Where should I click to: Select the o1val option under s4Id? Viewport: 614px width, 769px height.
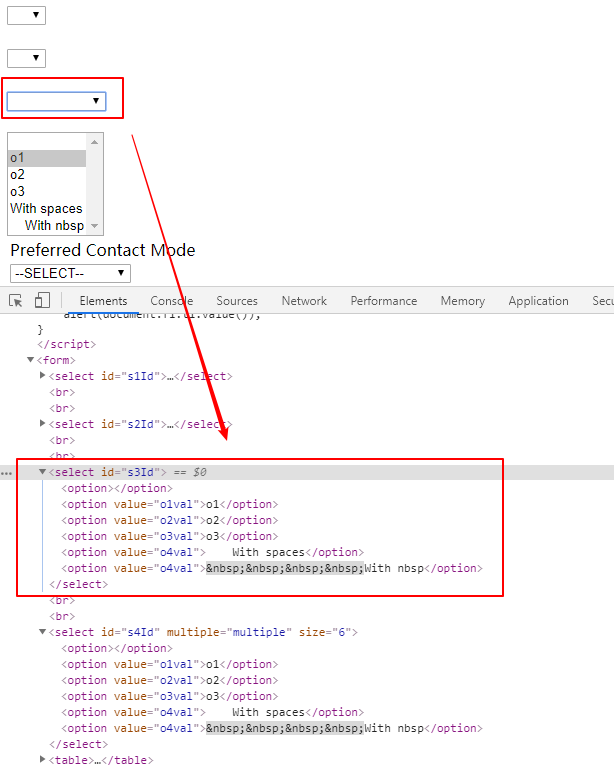point(169,664)
